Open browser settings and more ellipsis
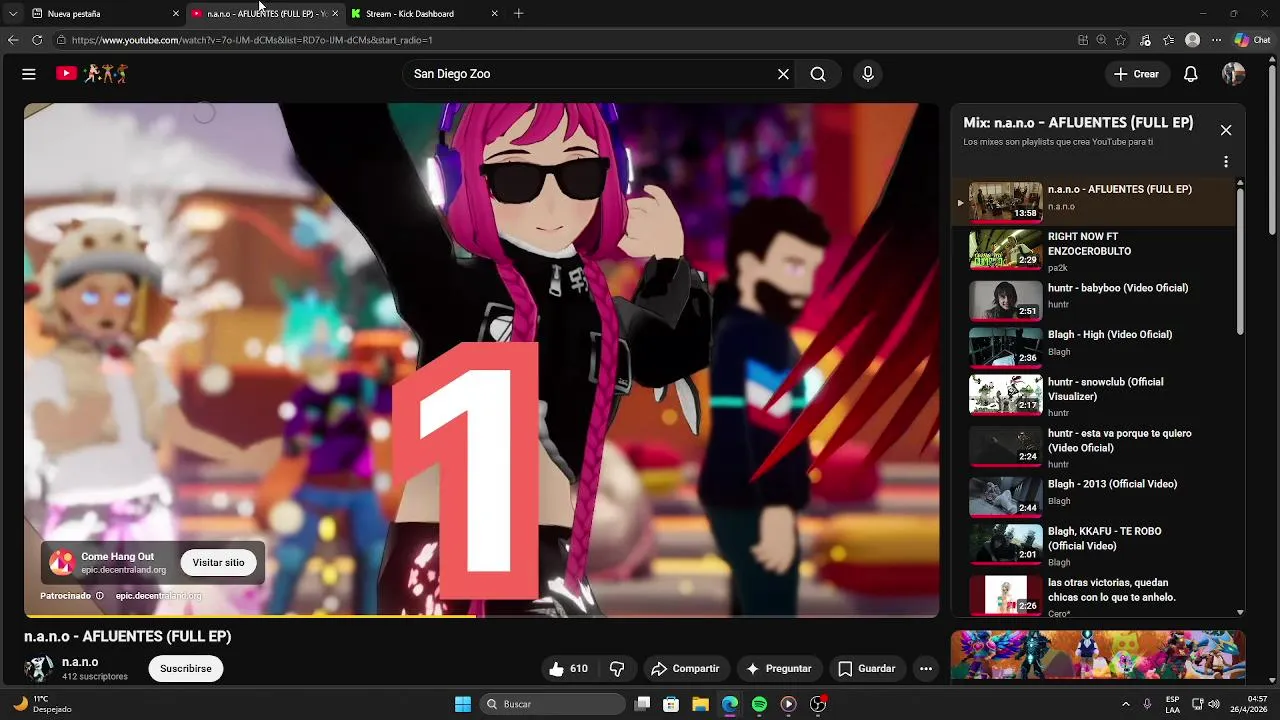This screenshot has height=720, width=1280. pyautogui.click(x=1216, y=40)
